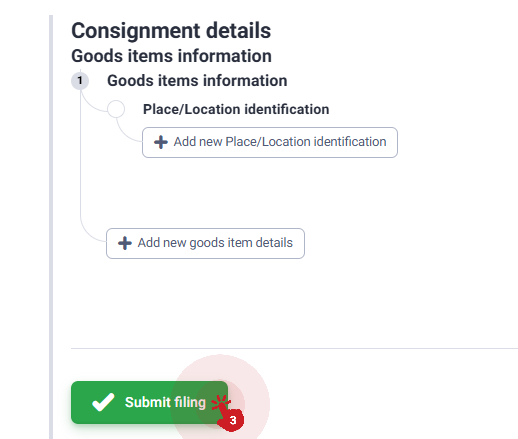Add new Place/Location identification
The height and width of the screenshot is (439, 518).
pos(270,142)
